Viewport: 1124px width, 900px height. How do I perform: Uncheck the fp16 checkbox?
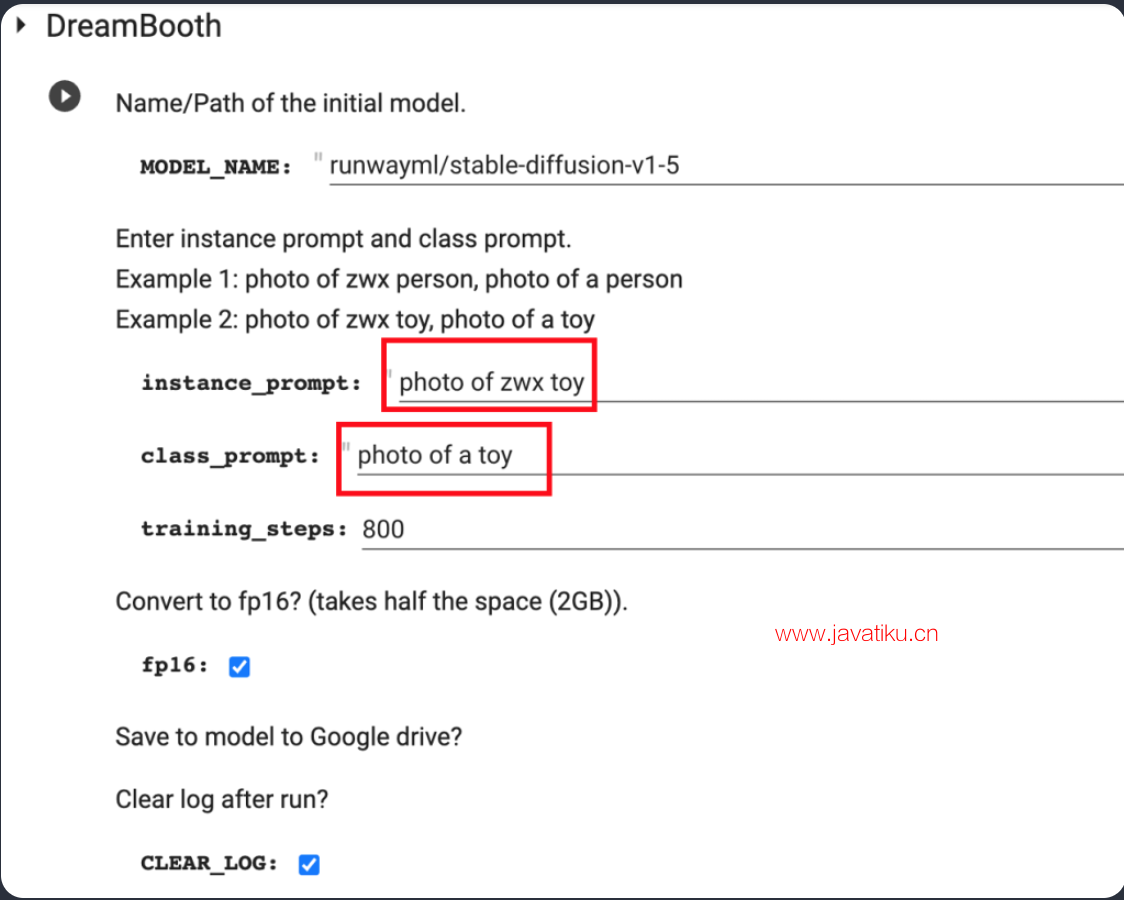click(239, 666)
